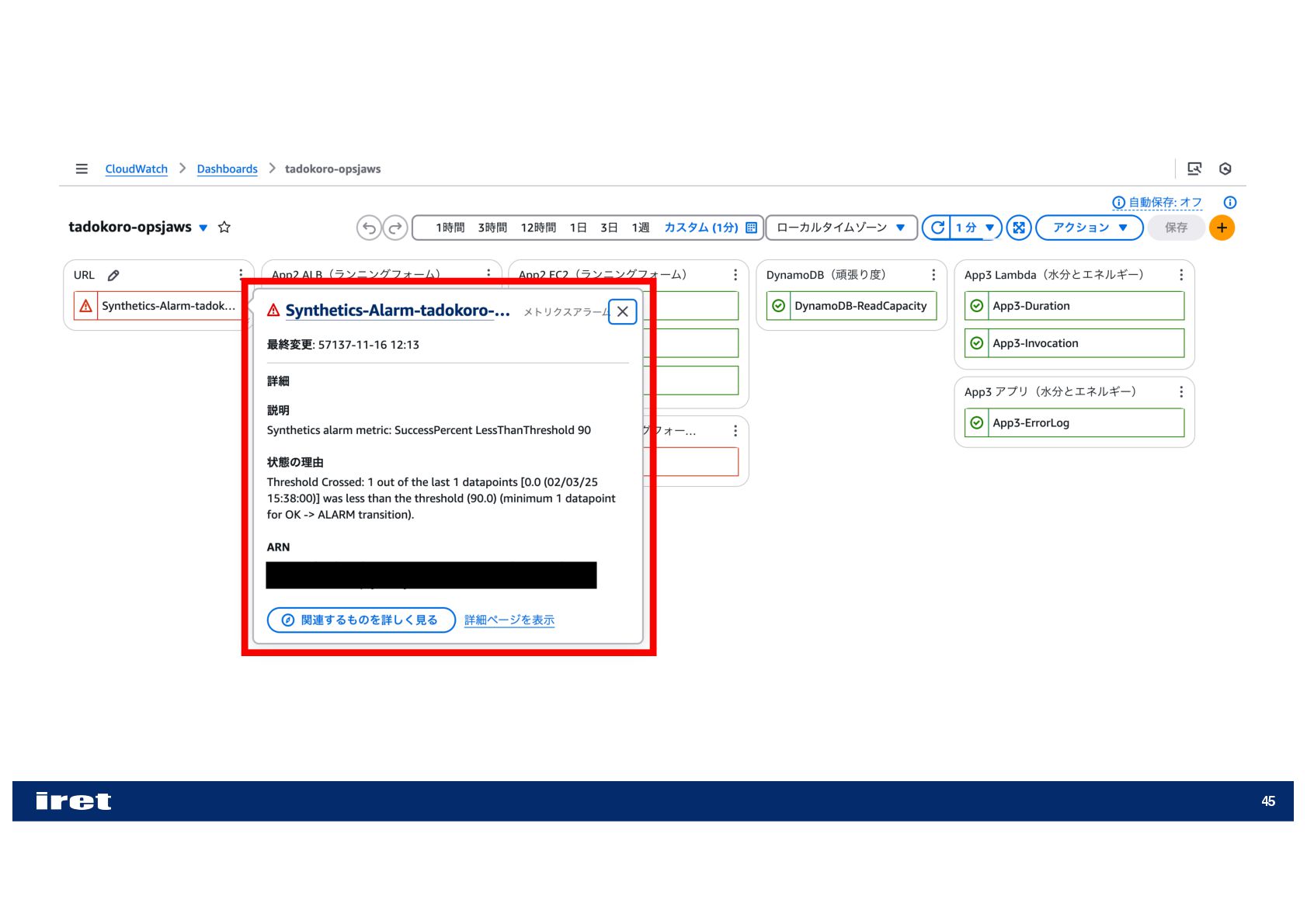Open DynamoDB widget options menu
Viewport: 1307px width, 924px height.
(x=933, y=275)
